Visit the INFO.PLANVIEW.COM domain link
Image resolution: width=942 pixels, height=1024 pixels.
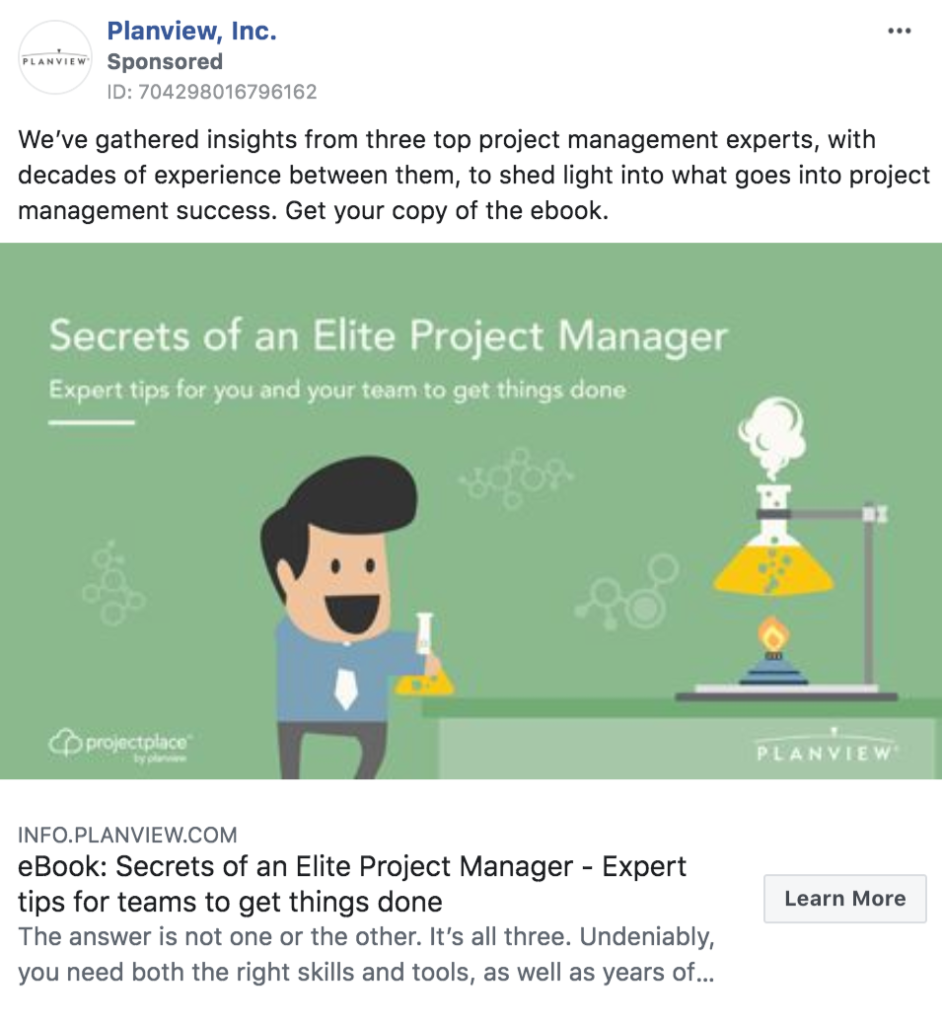click(127, 835)
